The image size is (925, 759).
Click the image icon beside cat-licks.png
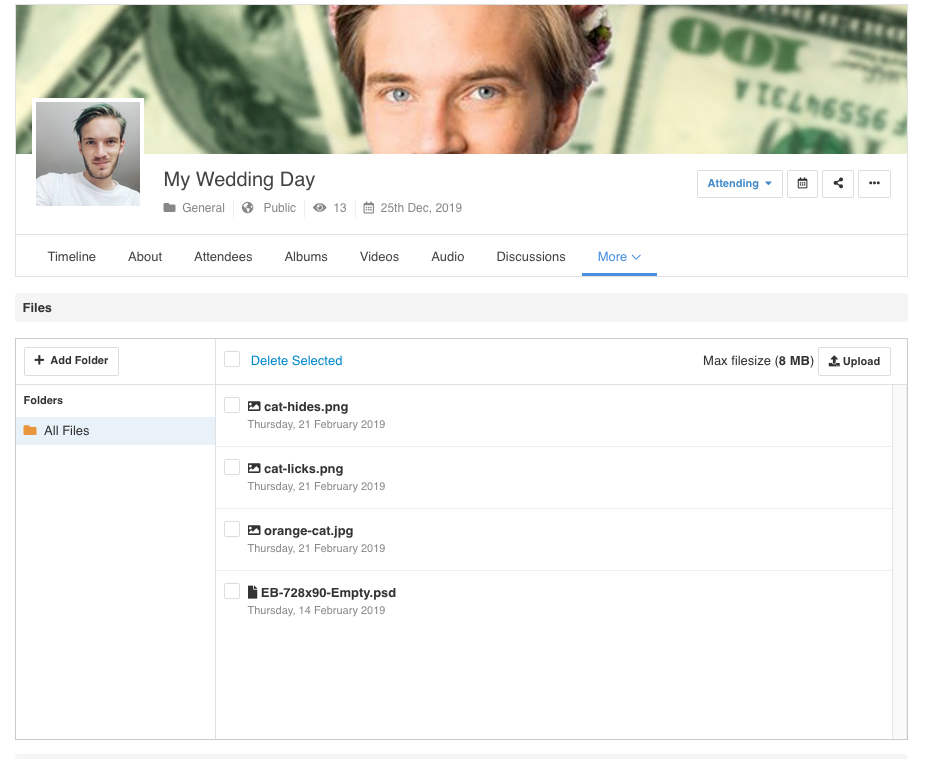pos(254,468)
